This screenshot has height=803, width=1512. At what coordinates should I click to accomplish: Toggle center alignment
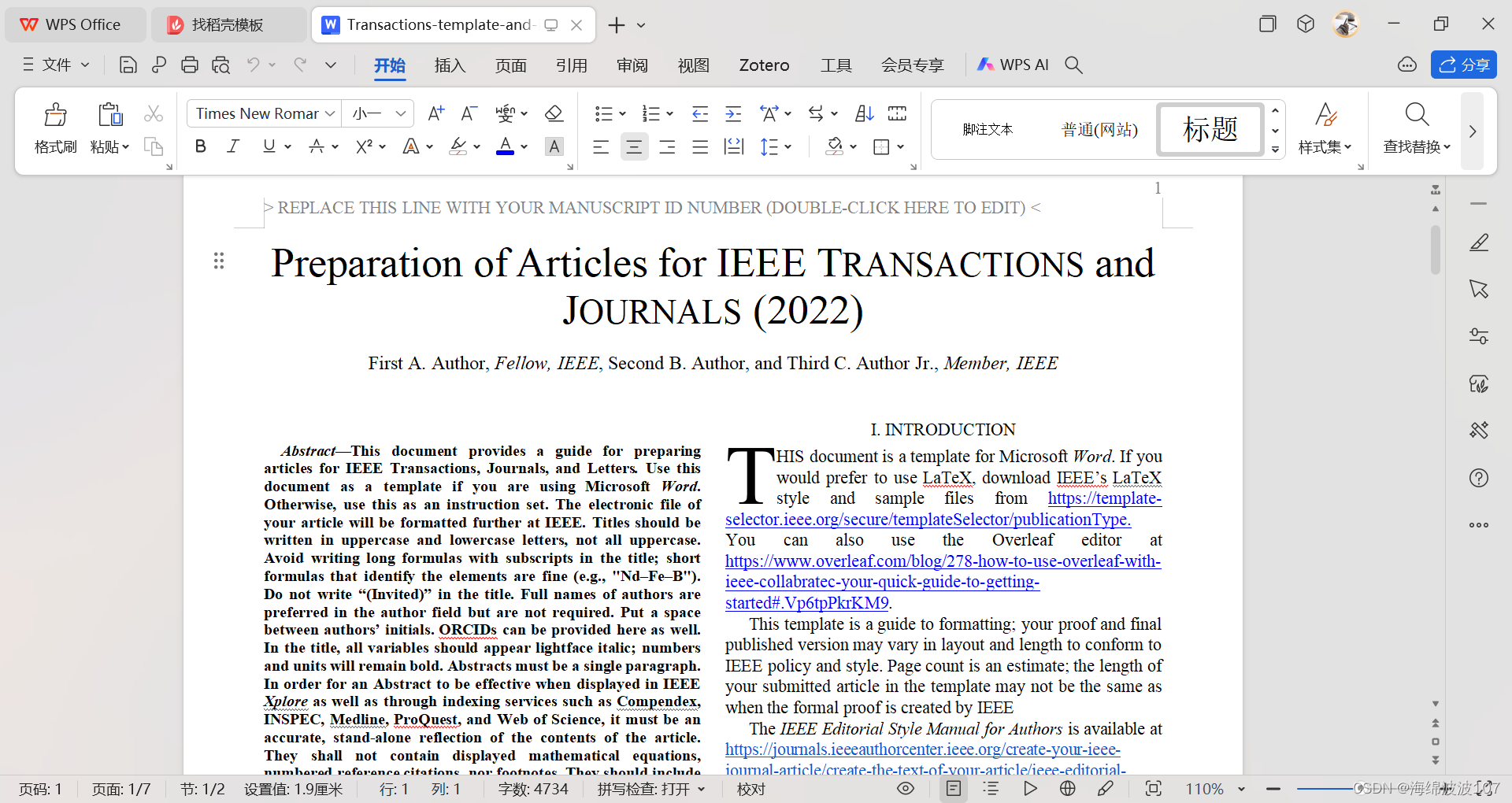(x=634, y=146)
